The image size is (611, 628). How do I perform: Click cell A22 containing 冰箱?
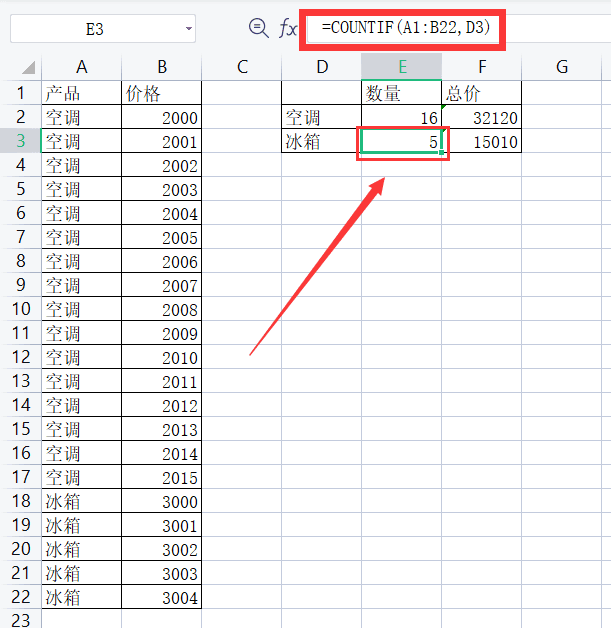82,597
